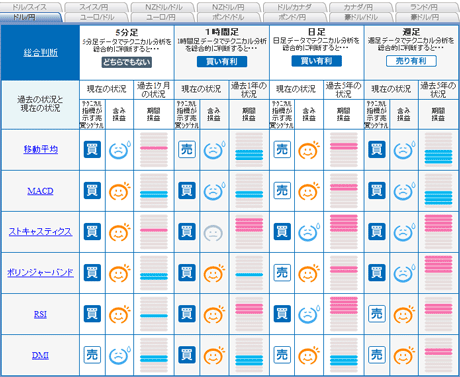460x377 pixels.
Task: Click the 買 signal icon for 移動平均 under 5分足
Action: click(x=92, y=149)
